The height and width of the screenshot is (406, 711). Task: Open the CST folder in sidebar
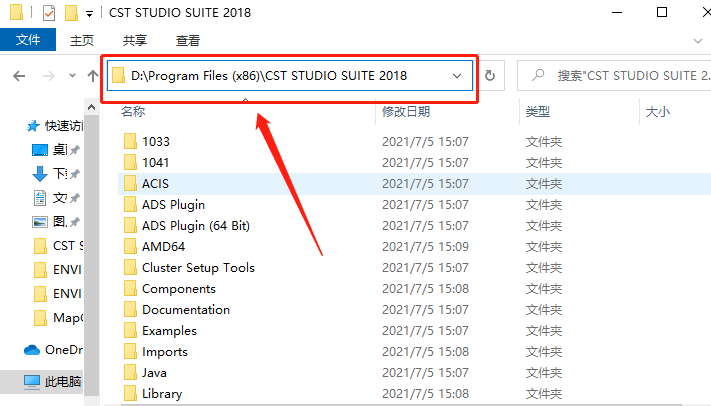pos(58,246)
